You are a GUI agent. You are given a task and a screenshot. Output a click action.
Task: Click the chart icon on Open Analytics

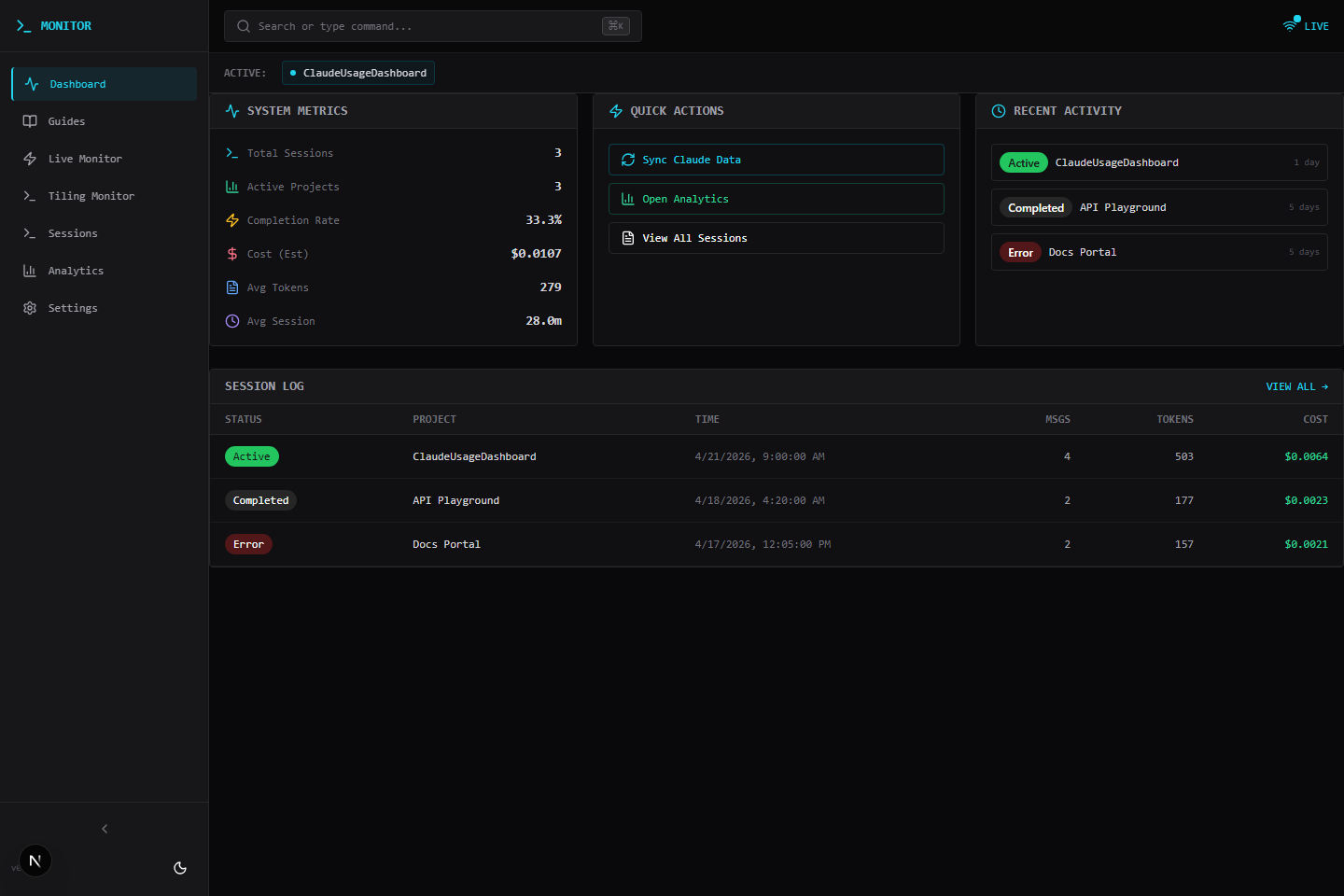point(628,199)
